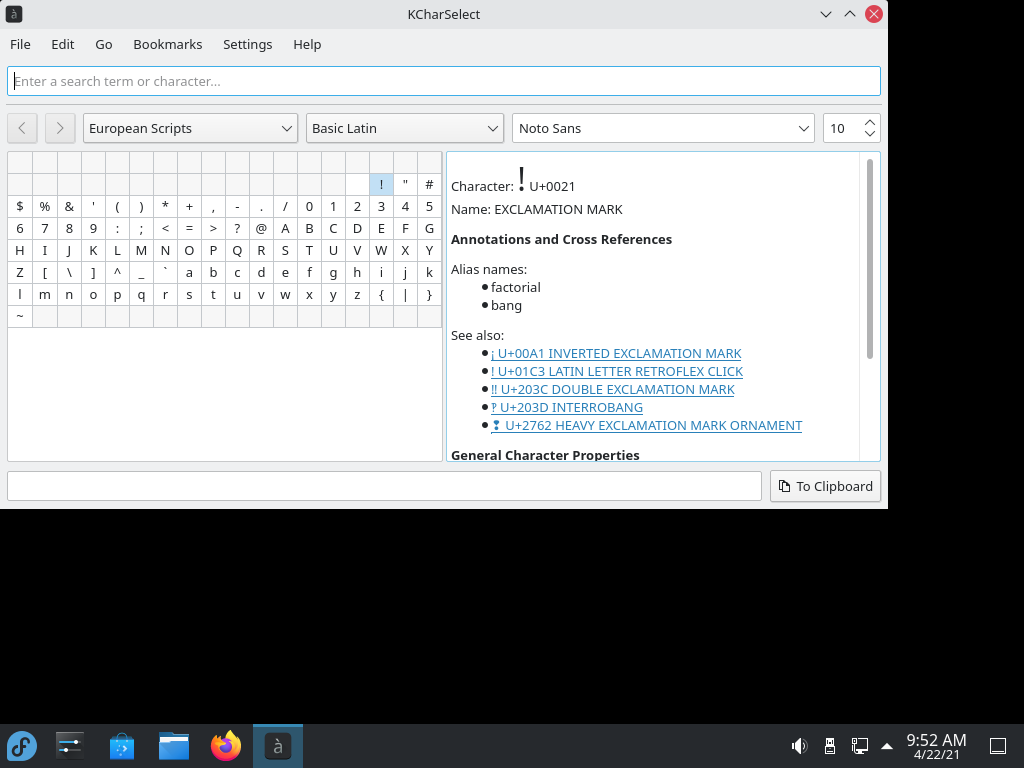Image resolution: width=1024 pixels, height=768 pixels.
Task: Open the Fedora application launcher
Action: tap(22, 746)
